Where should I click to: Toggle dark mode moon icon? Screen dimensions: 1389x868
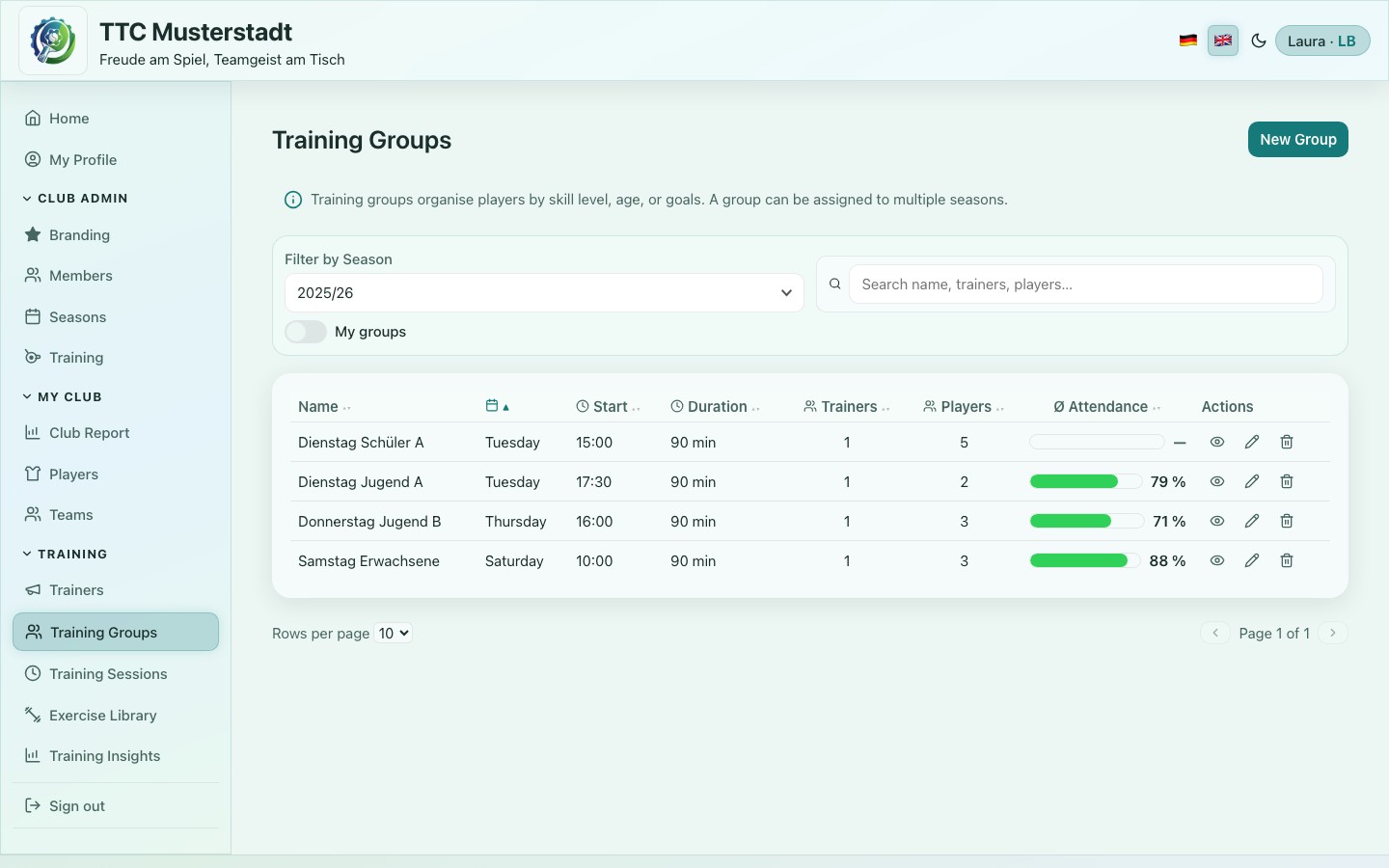click(1259, 41)
